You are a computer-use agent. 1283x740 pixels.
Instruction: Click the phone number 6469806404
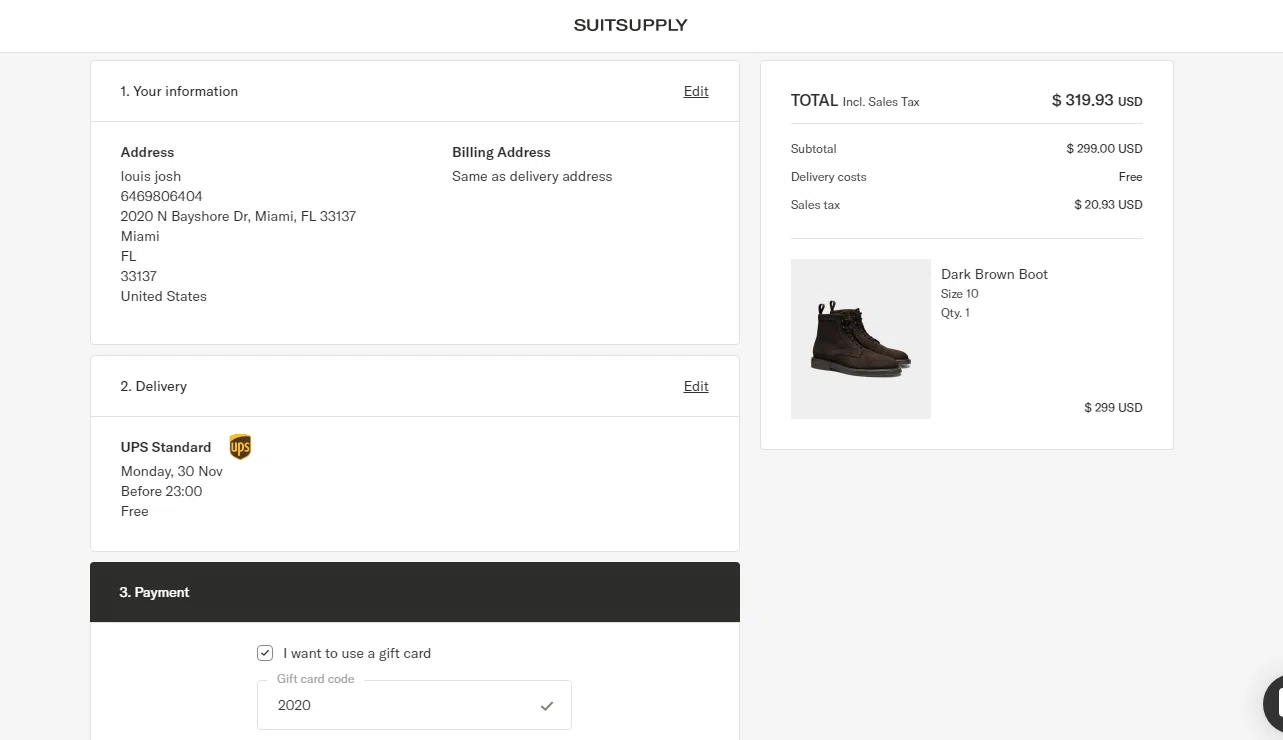coord(162,196)
